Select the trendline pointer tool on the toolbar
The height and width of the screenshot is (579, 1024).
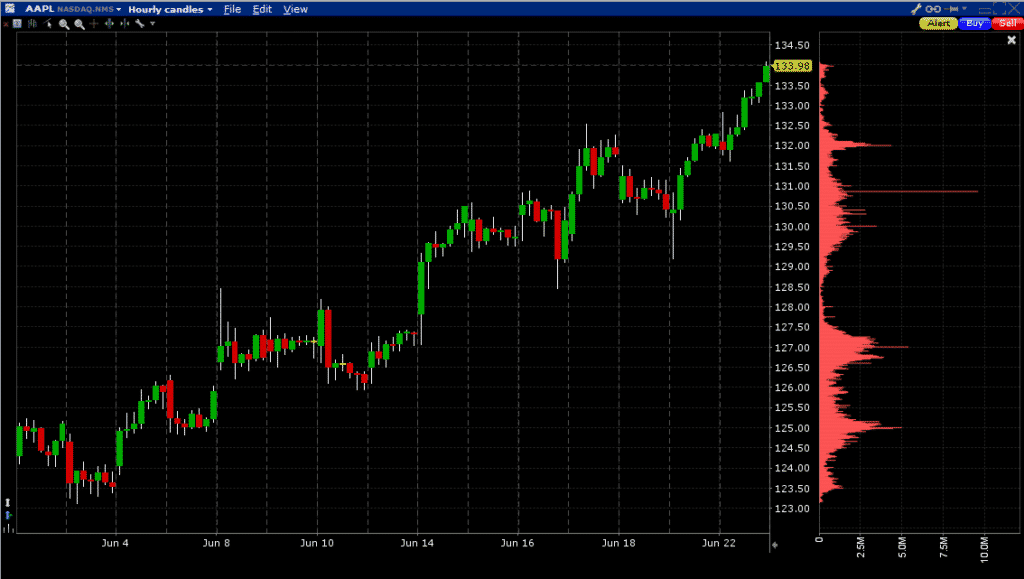tap(47, 24)
